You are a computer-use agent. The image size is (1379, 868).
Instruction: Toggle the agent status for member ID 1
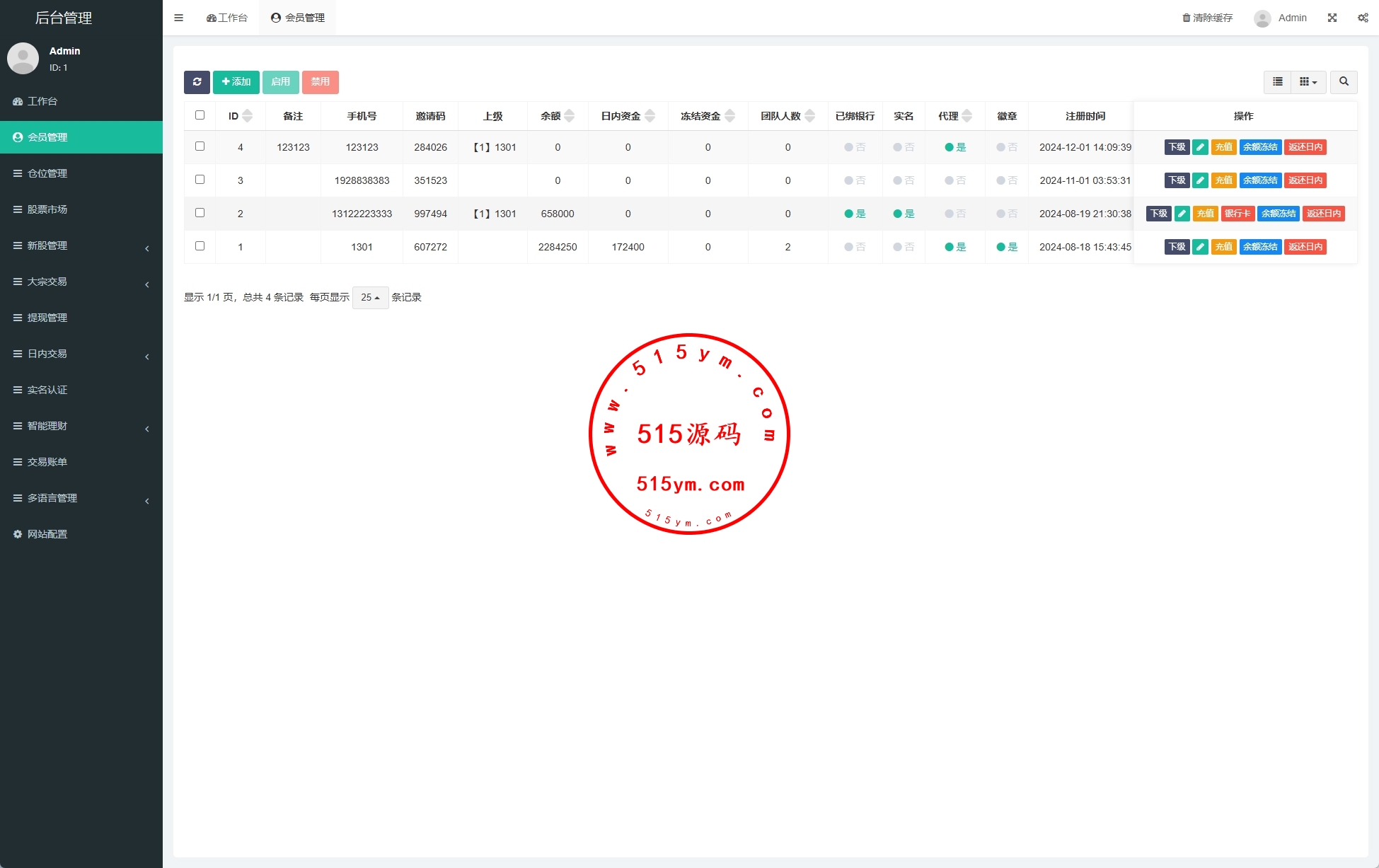[954, 247]
